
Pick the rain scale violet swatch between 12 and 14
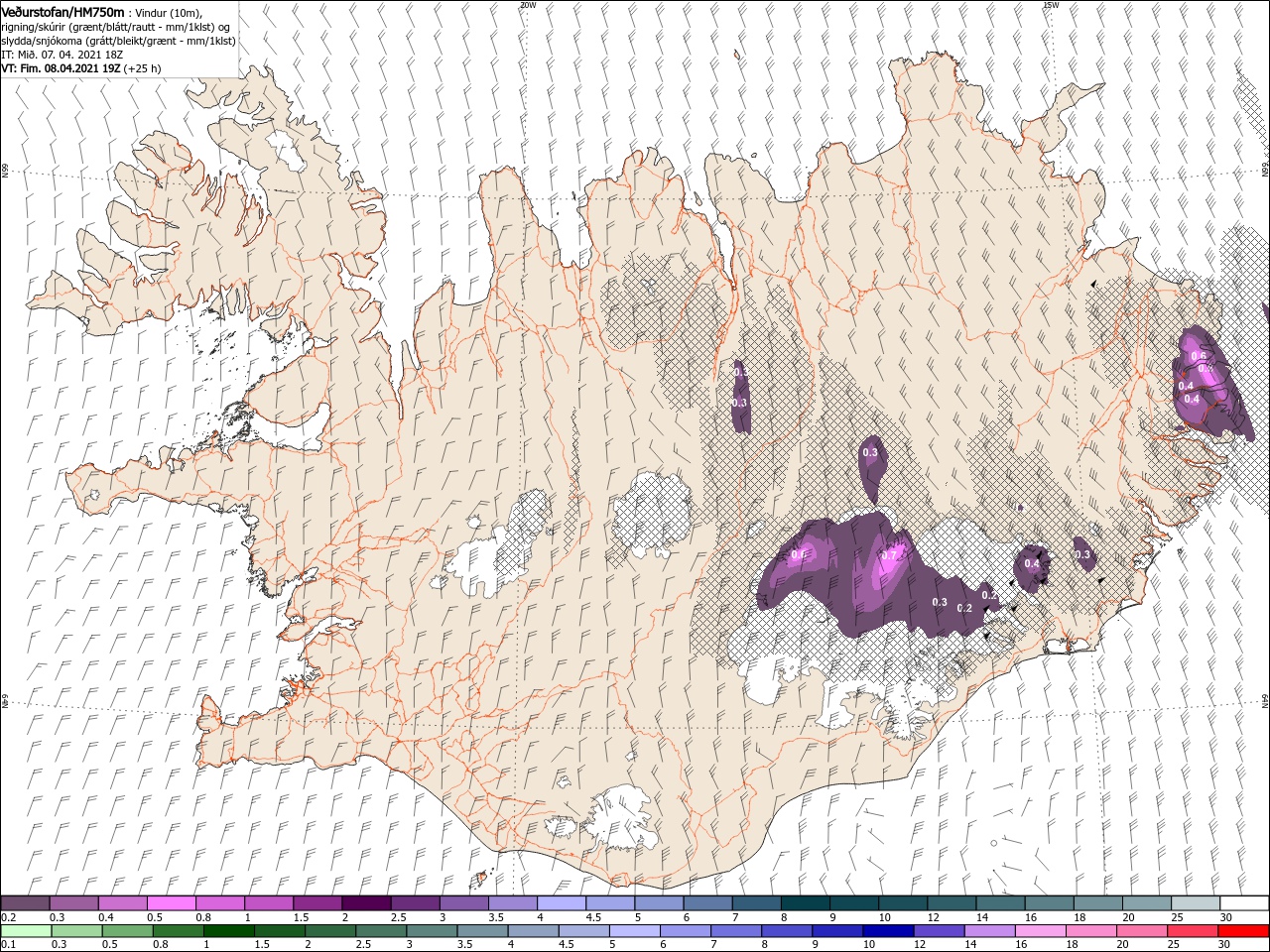coord(940,930)
